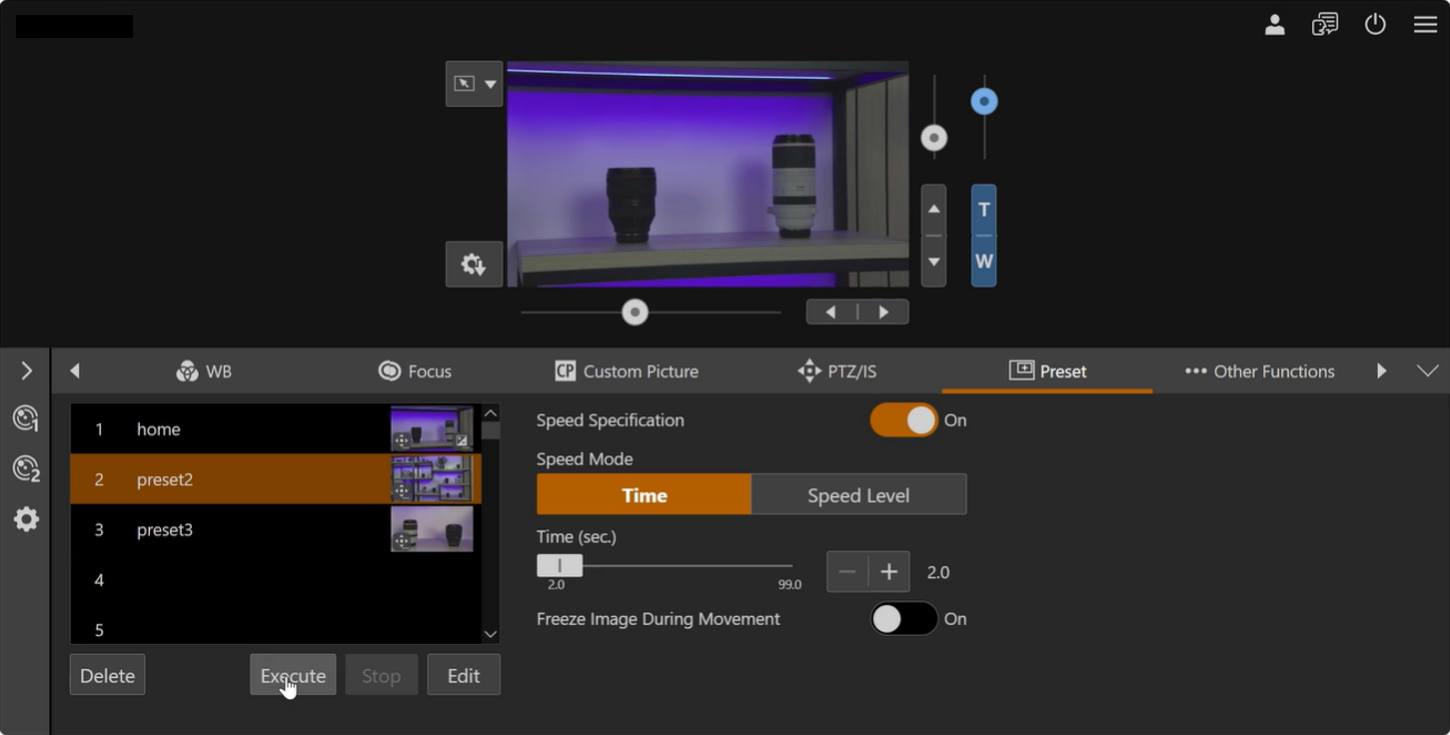Open the help chat icon
1450x735 pixels.
1324,25
